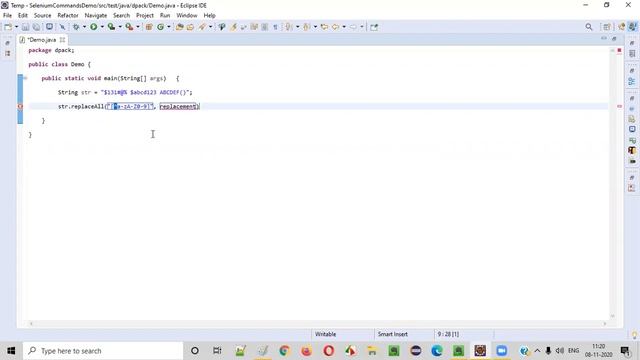The image size is (640, 360).
Task: Toggle Show Whitespace Characters pilcrow icon
Action: click(x=276, y=27)
